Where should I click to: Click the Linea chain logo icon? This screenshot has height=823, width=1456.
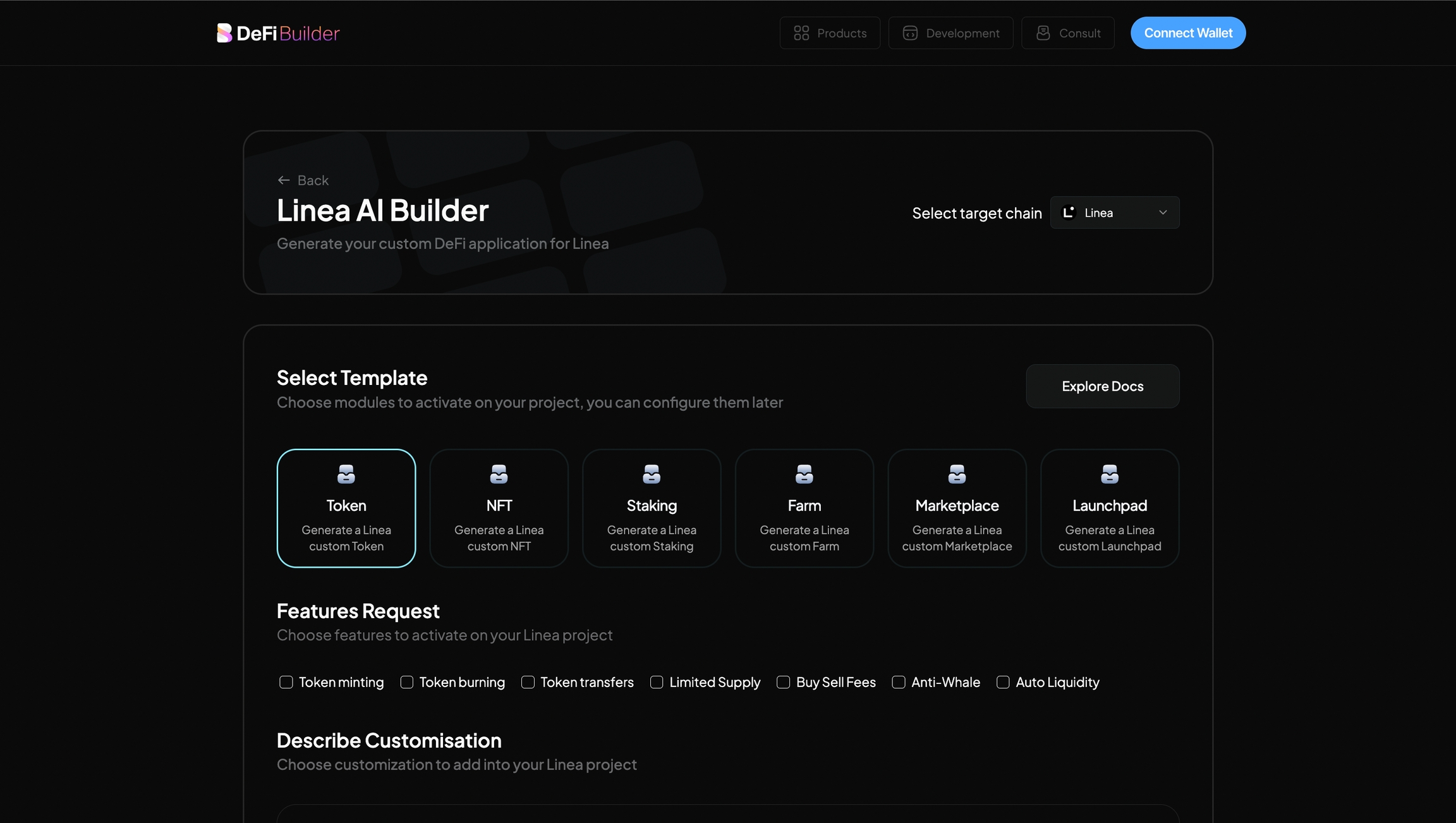pyautogui.click(x=1068, y=212)
